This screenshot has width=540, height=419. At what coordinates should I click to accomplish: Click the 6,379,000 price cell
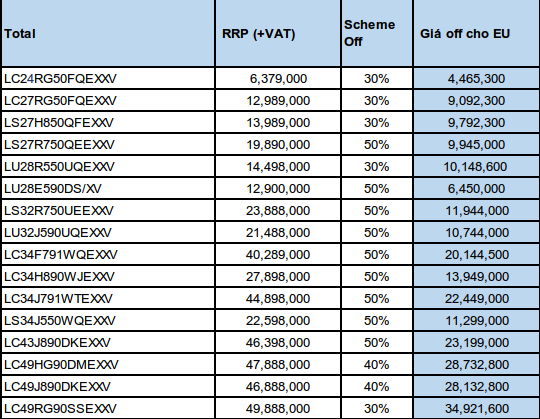coord(278,78)
